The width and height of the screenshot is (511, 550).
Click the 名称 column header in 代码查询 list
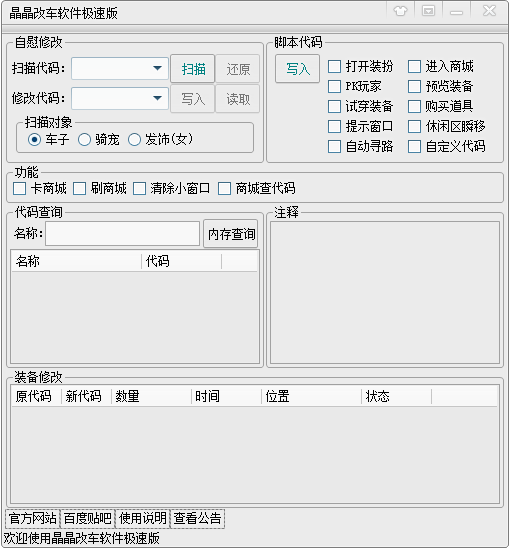point(77,261)
